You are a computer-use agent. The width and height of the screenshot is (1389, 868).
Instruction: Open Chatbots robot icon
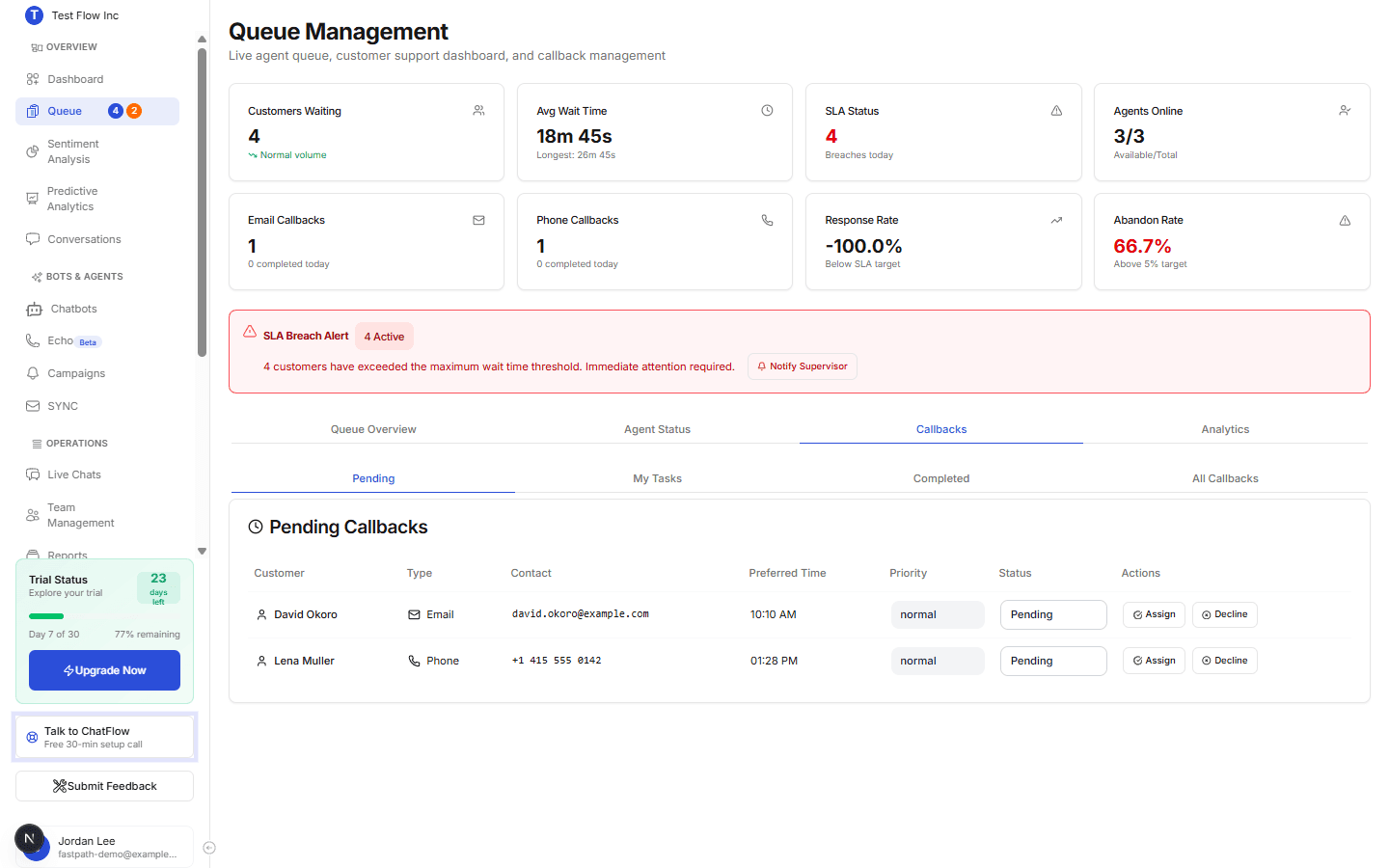(34, 309)
